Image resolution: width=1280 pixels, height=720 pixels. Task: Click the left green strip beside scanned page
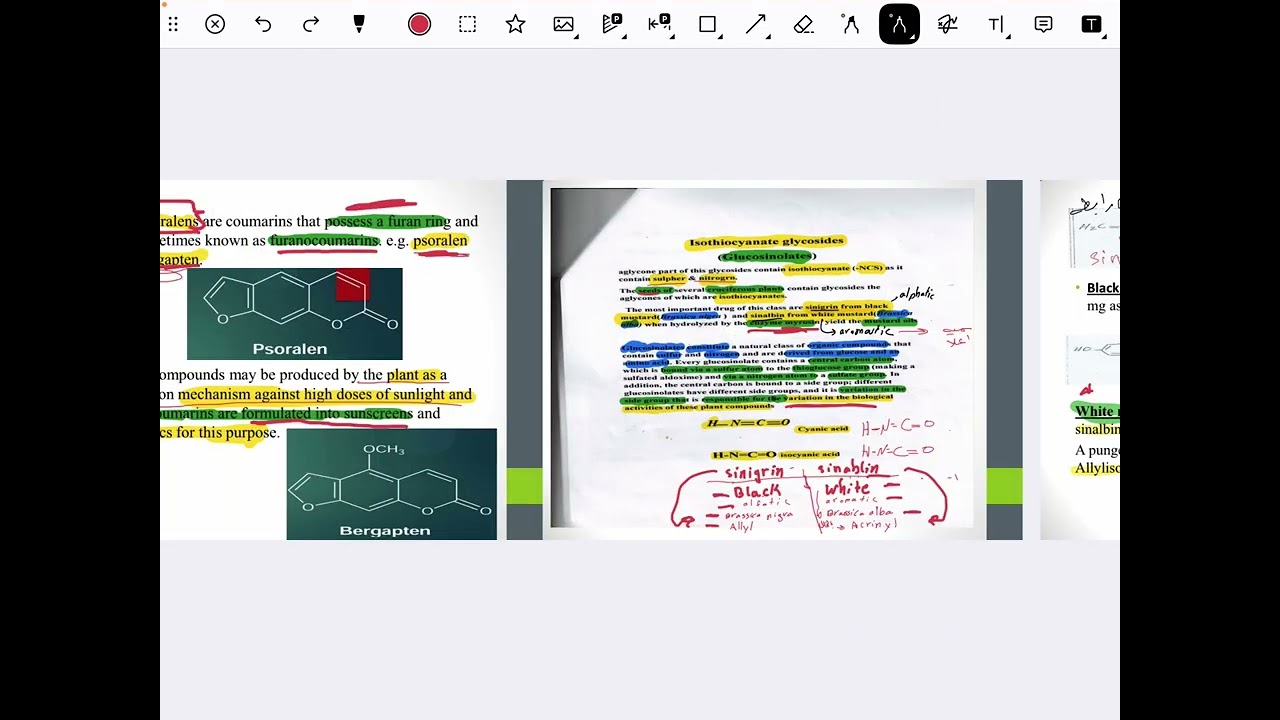click(525, 487)
